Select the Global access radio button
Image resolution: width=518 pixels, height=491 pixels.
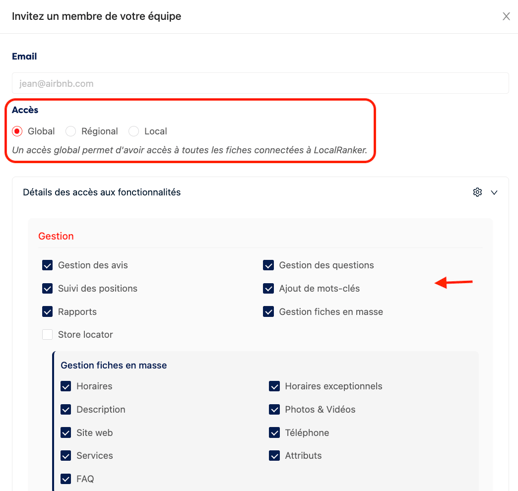tap(17, 131)
